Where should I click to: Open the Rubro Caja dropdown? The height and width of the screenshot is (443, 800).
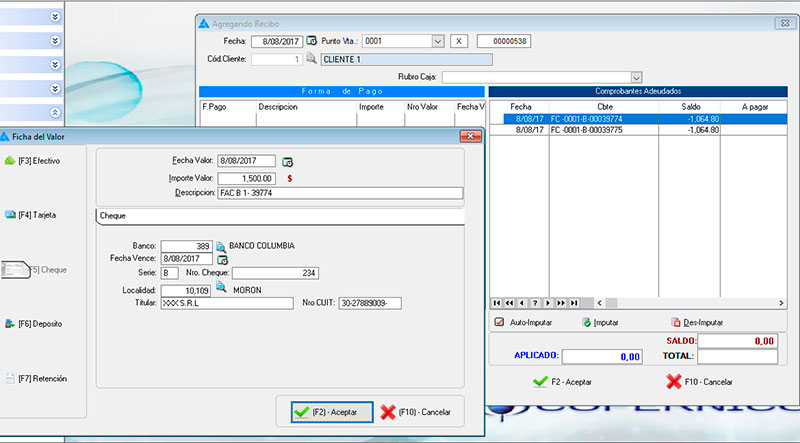pyautogui.click(x=635, y=76)
